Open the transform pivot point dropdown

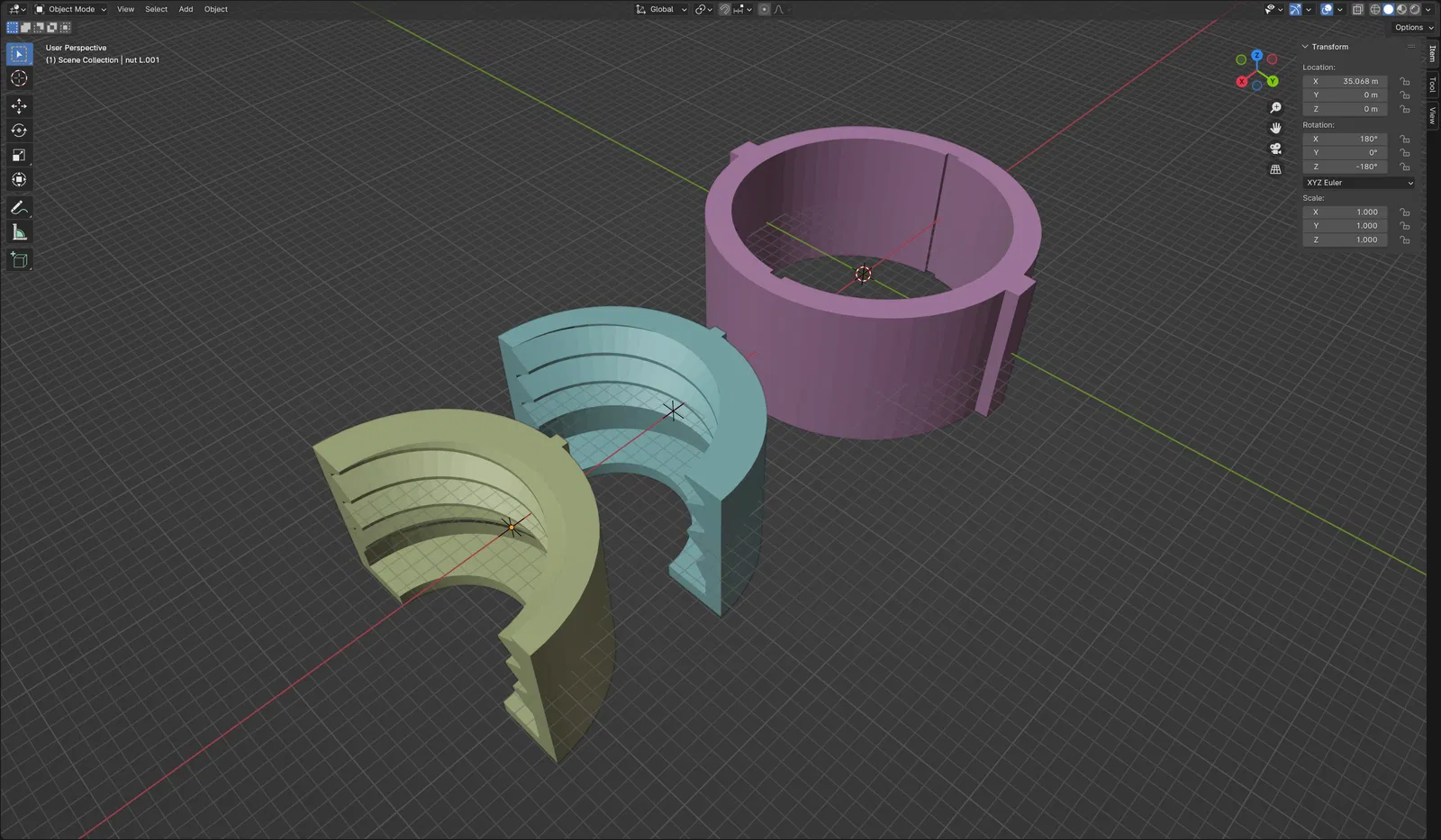pos(703,9)
